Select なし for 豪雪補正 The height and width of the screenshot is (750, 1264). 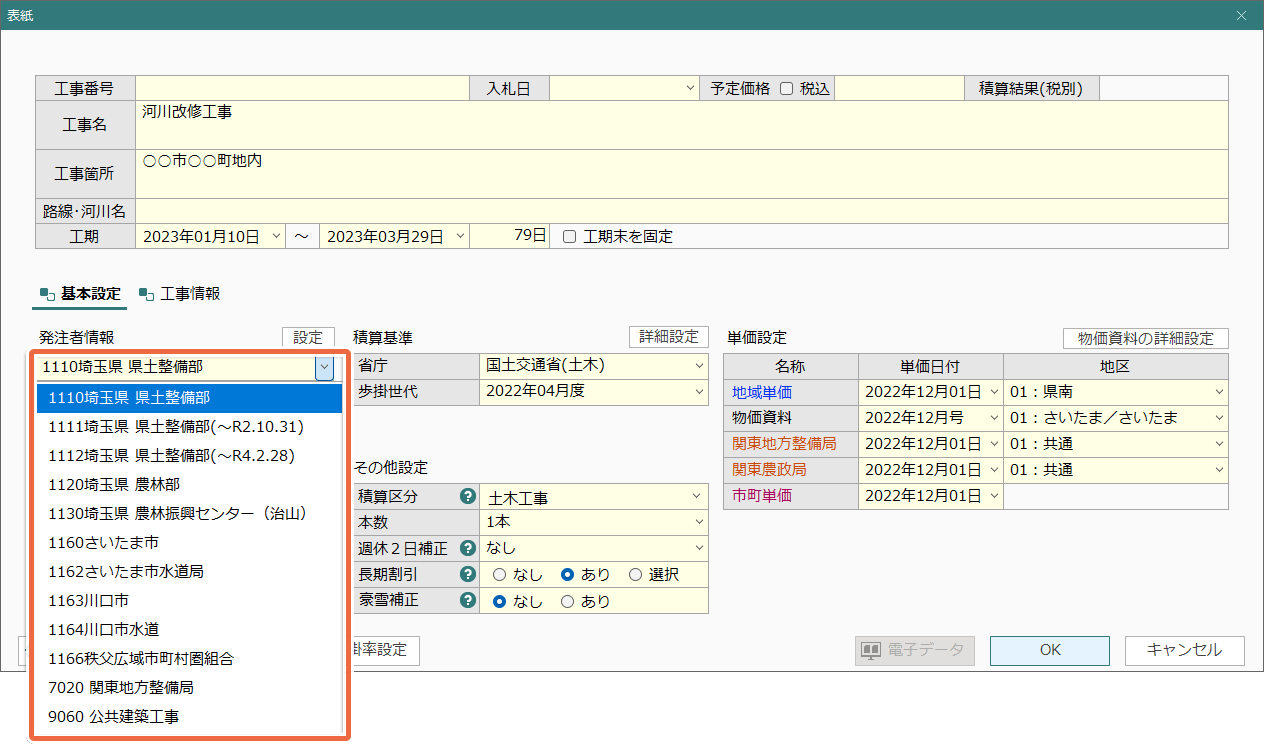coord(499,601)
